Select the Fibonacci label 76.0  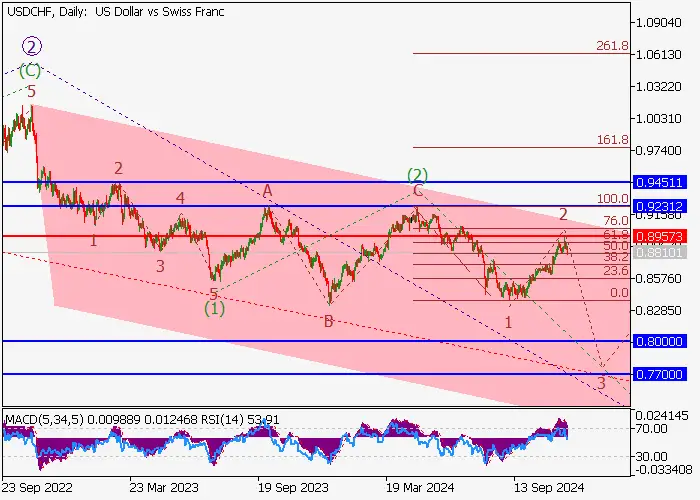[616, 220]
